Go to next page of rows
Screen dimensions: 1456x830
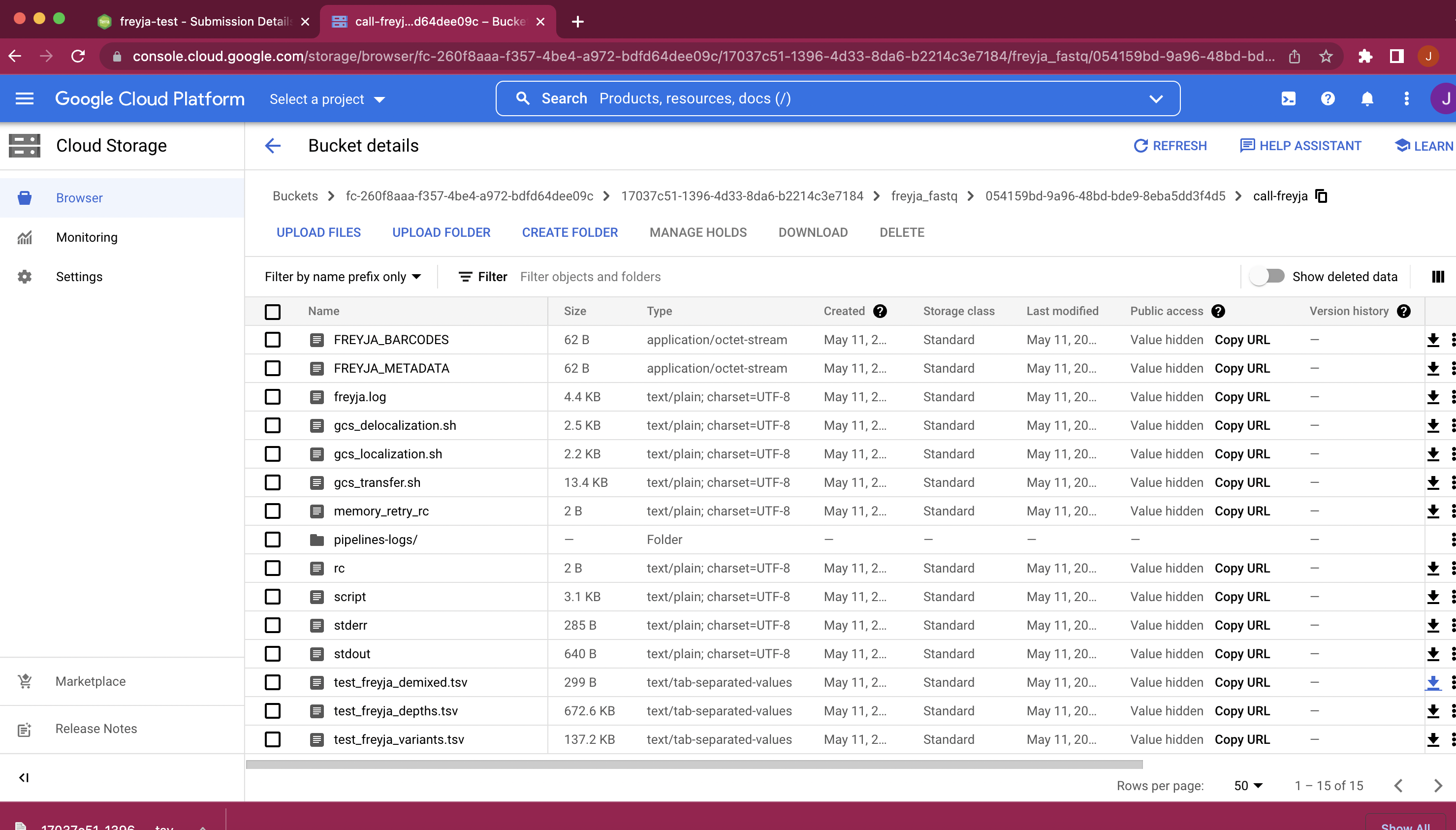tap(1438, 786)
